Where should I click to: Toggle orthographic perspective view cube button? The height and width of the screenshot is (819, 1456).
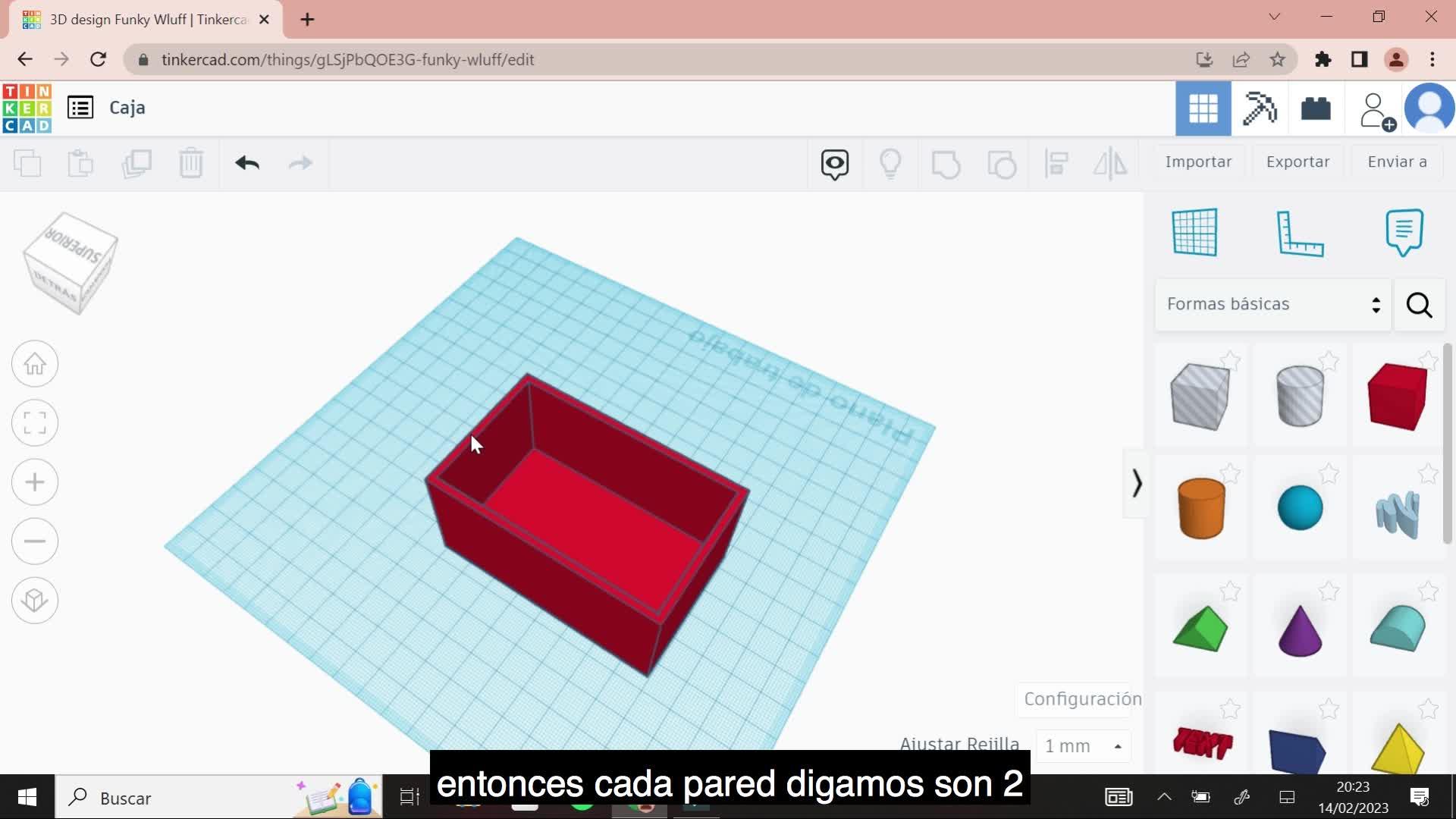[x=35, y=601]
